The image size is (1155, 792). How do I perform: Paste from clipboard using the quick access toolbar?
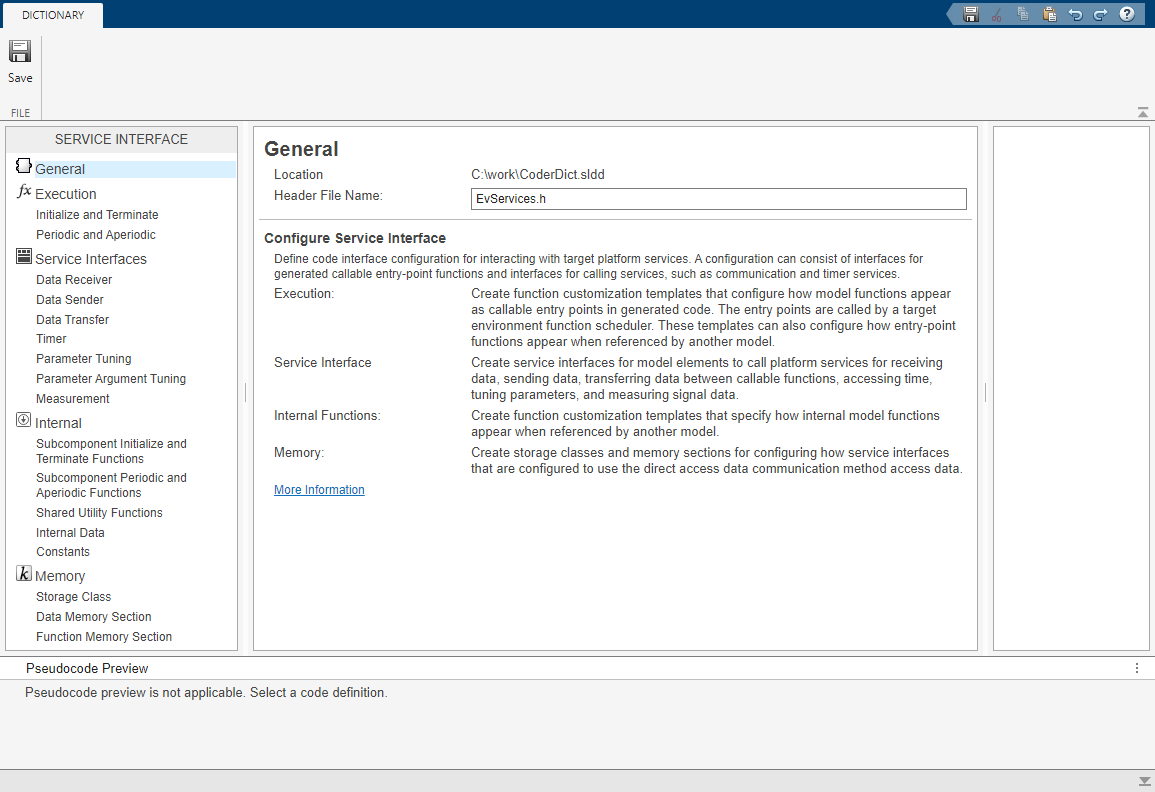tap(1049, 14)
